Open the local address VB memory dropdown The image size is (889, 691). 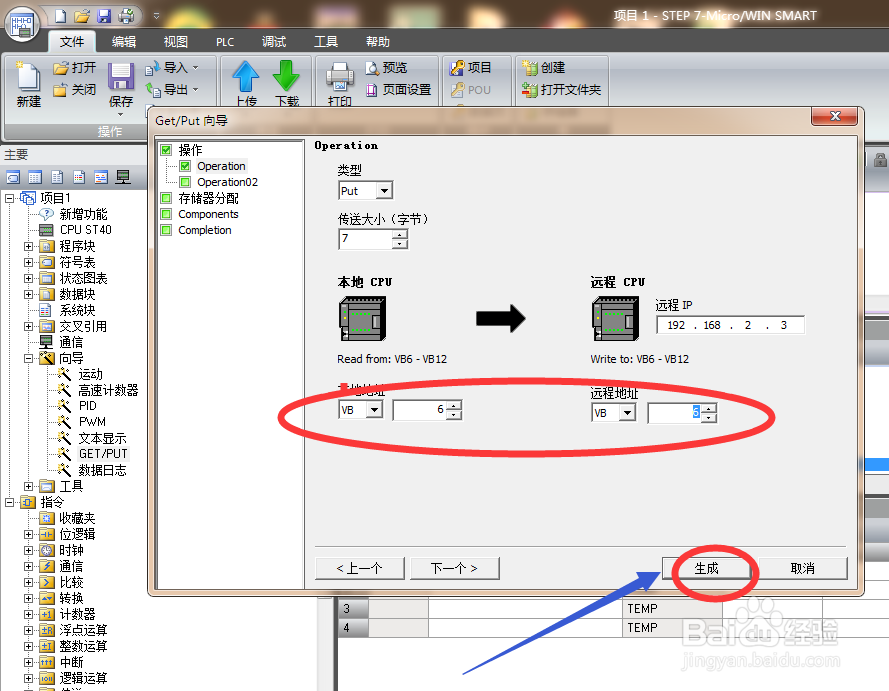[374, 410]
